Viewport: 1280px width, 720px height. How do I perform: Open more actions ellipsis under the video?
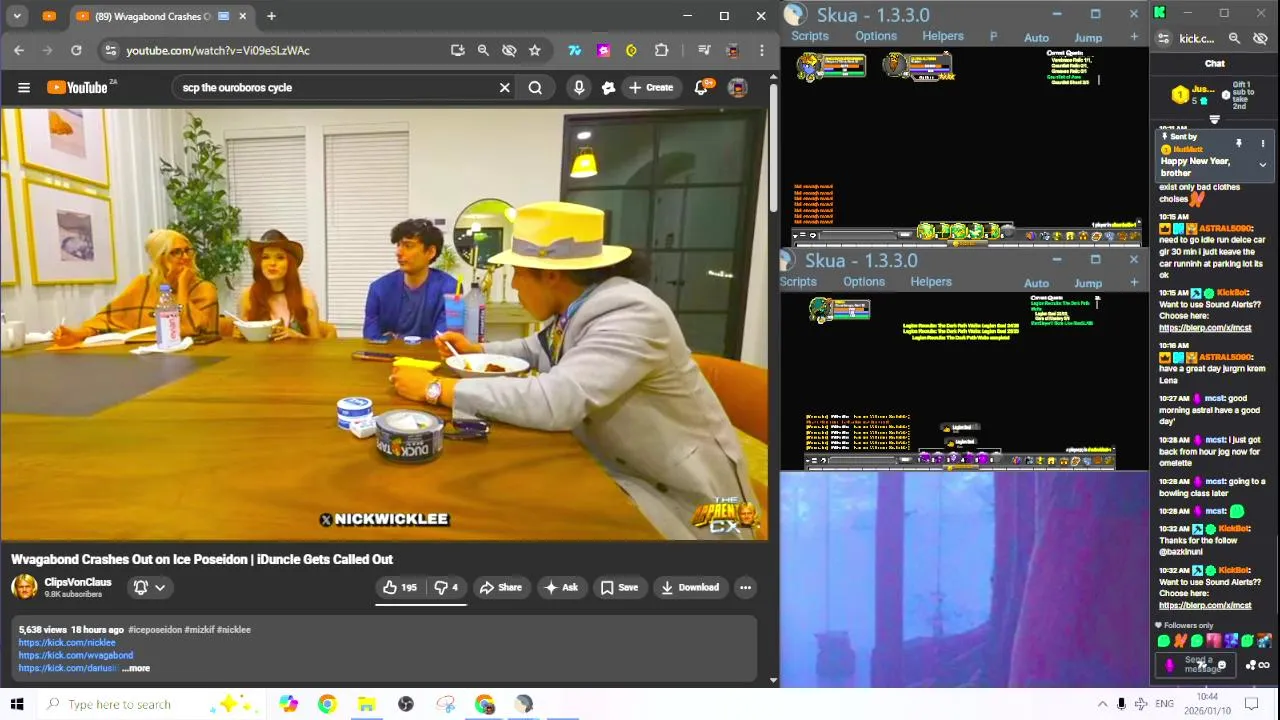[x=745, y=588]
